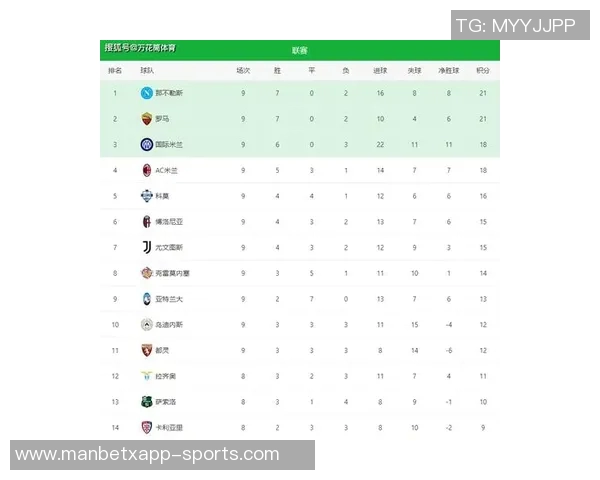Open the Torino club crest

pyautogui.click(x=146, y=350)
